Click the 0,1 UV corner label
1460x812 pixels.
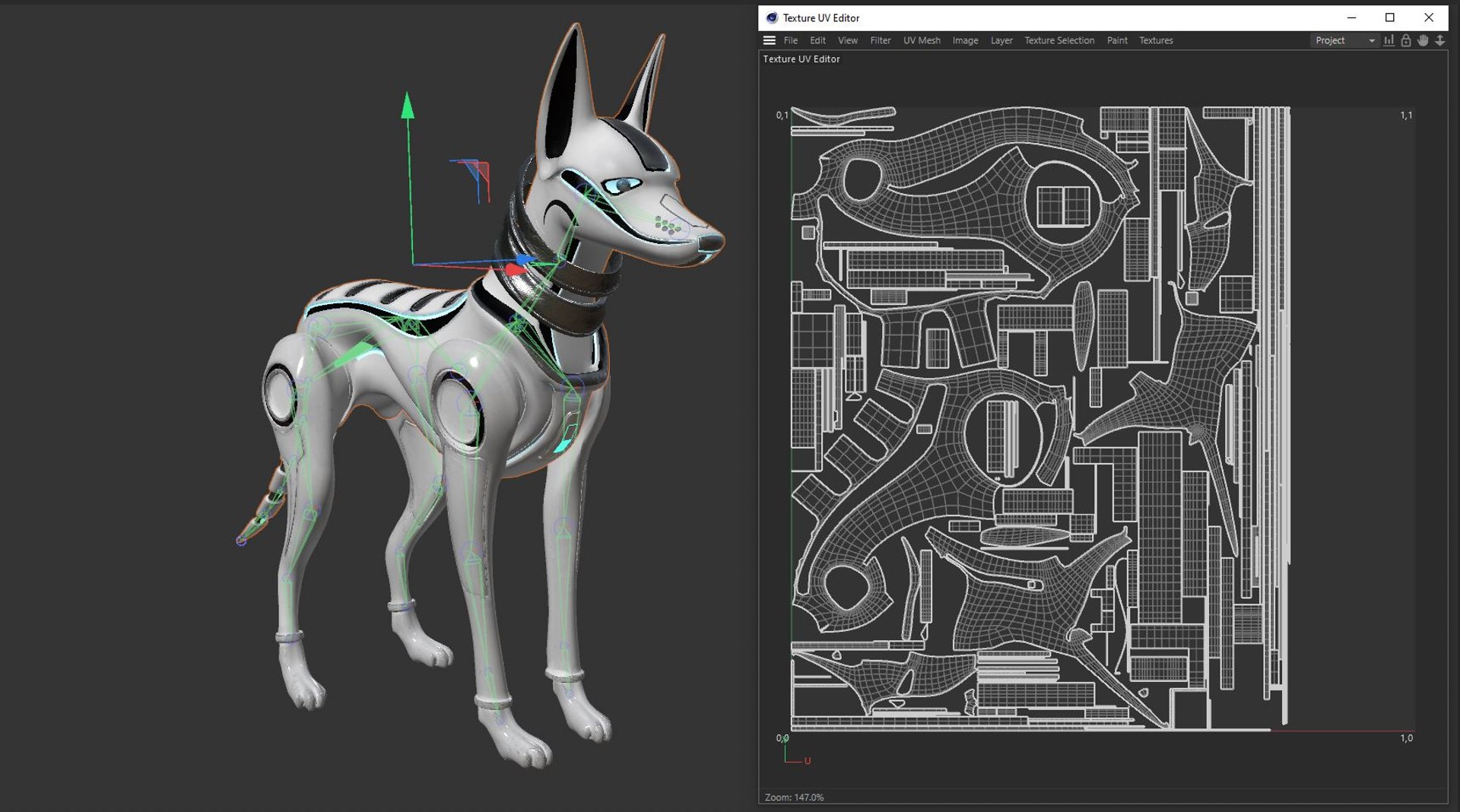pyautogui.click(x=782, y=115)
